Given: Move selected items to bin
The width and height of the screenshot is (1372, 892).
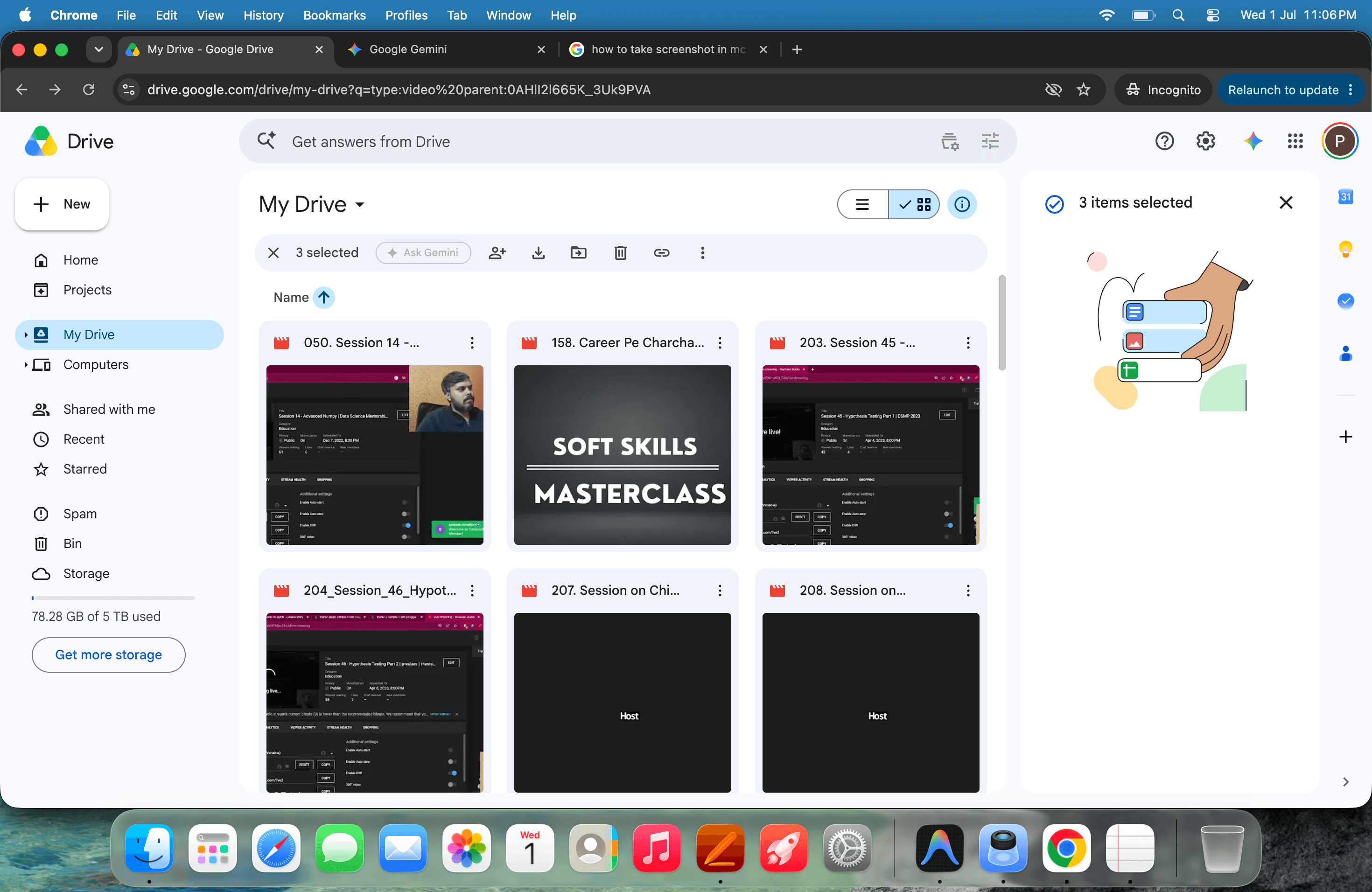Looking at the screenshot, I should point(620,253).
